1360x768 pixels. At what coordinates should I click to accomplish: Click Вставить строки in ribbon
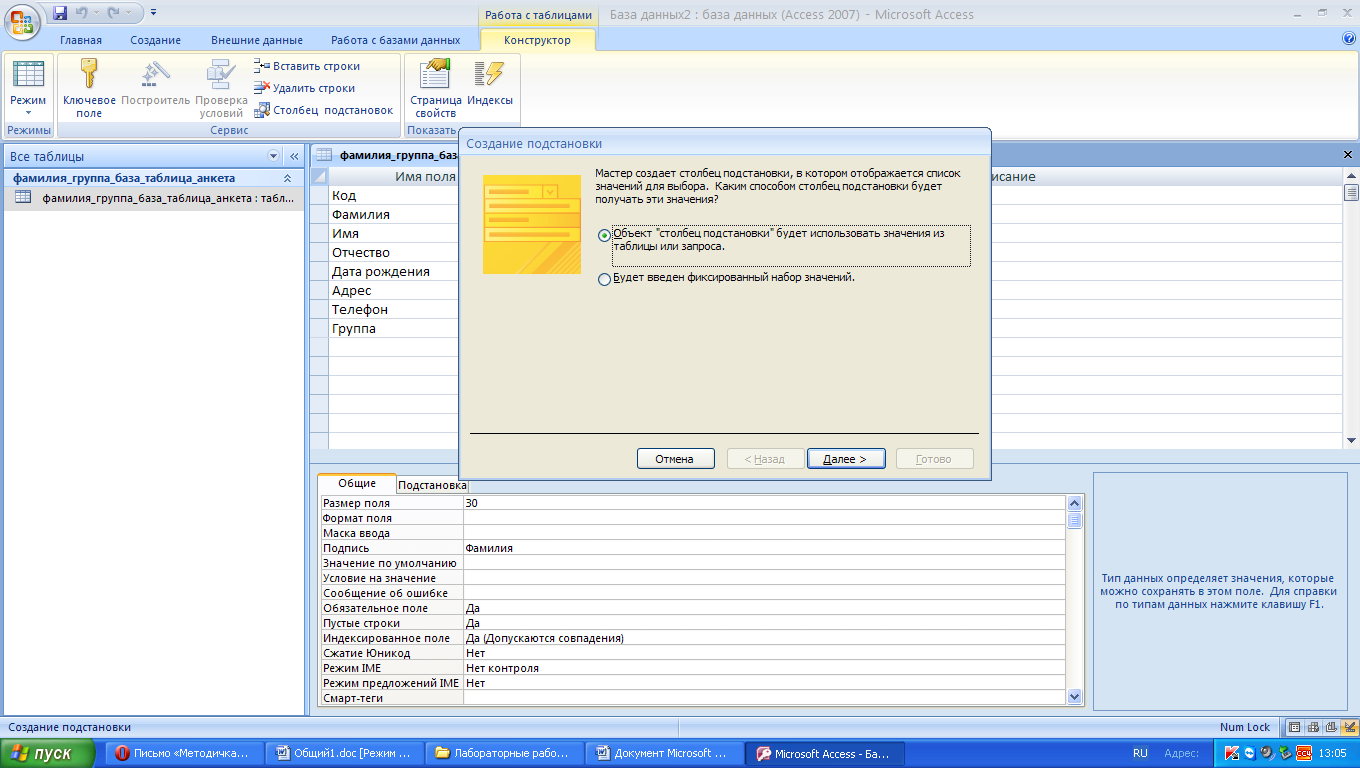(x=307, y=66)
